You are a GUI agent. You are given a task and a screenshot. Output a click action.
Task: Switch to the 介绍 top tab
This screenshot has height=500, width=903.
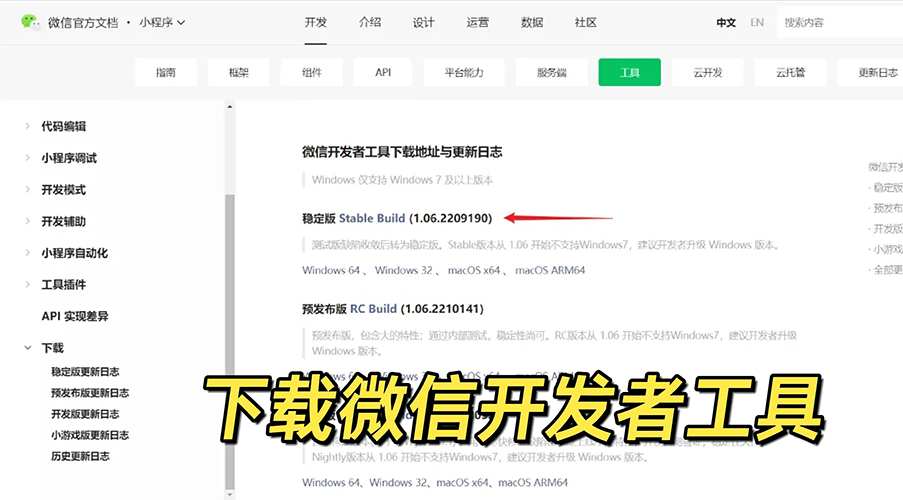(370, 22)
